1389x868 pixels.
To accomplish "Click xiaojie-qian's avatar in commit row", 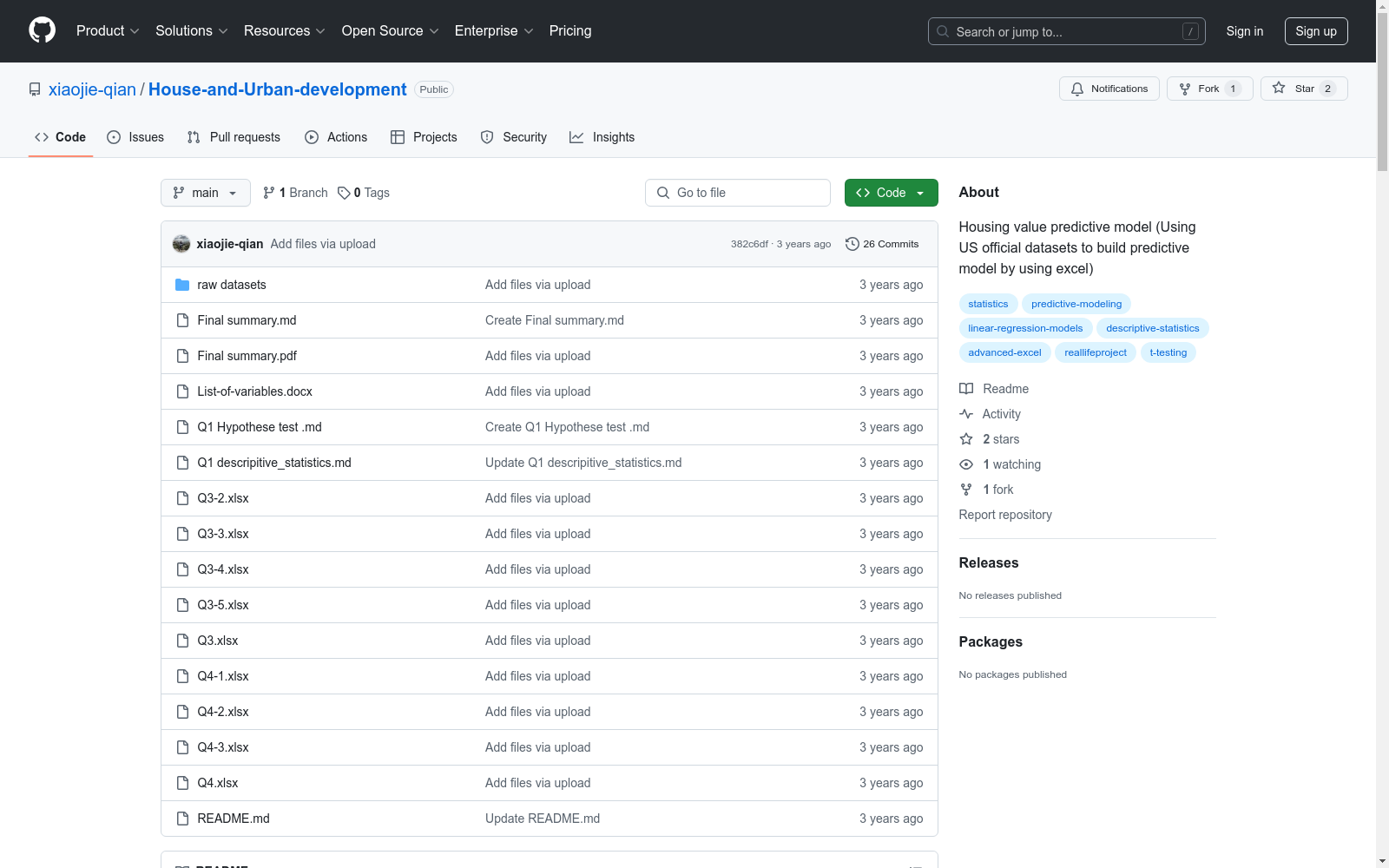I will [181, 244].
